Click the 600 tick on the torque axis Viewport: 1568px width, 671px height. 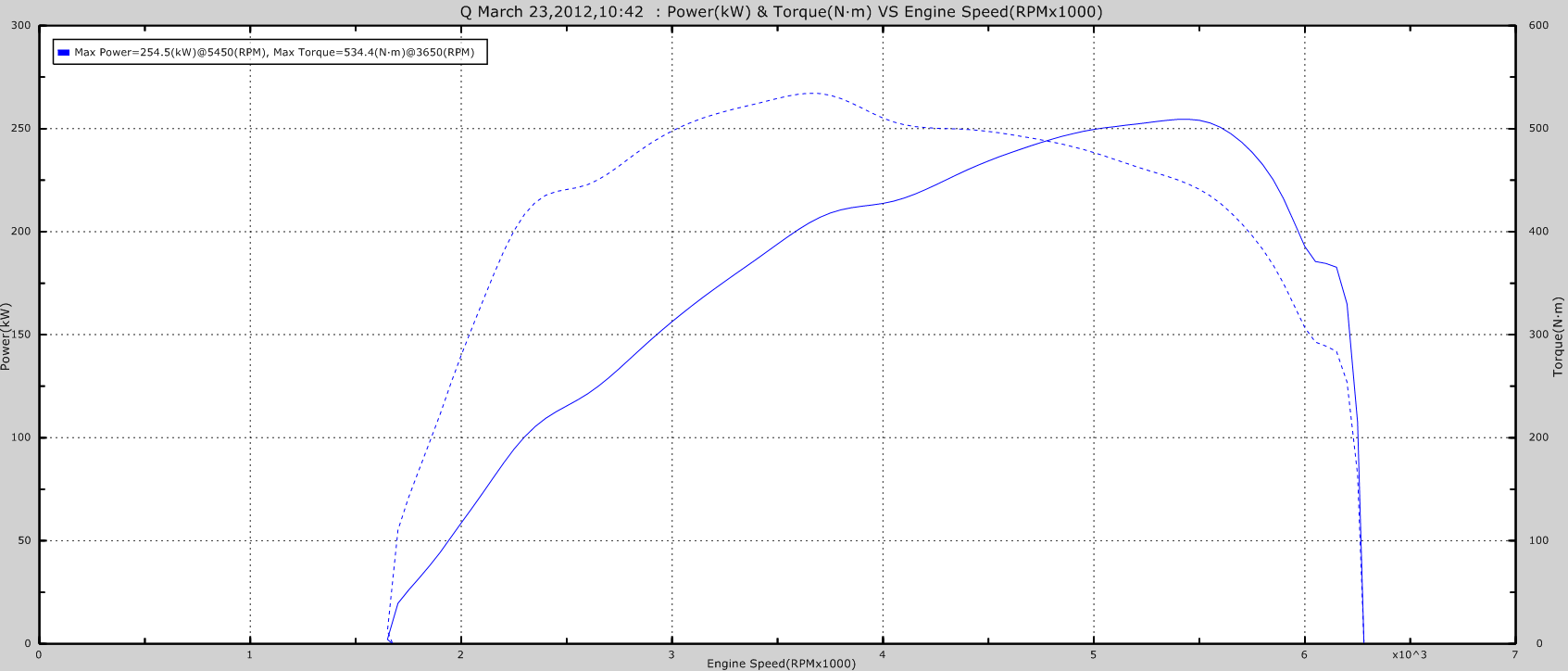pyautogui.click(x=1538, y=26)
